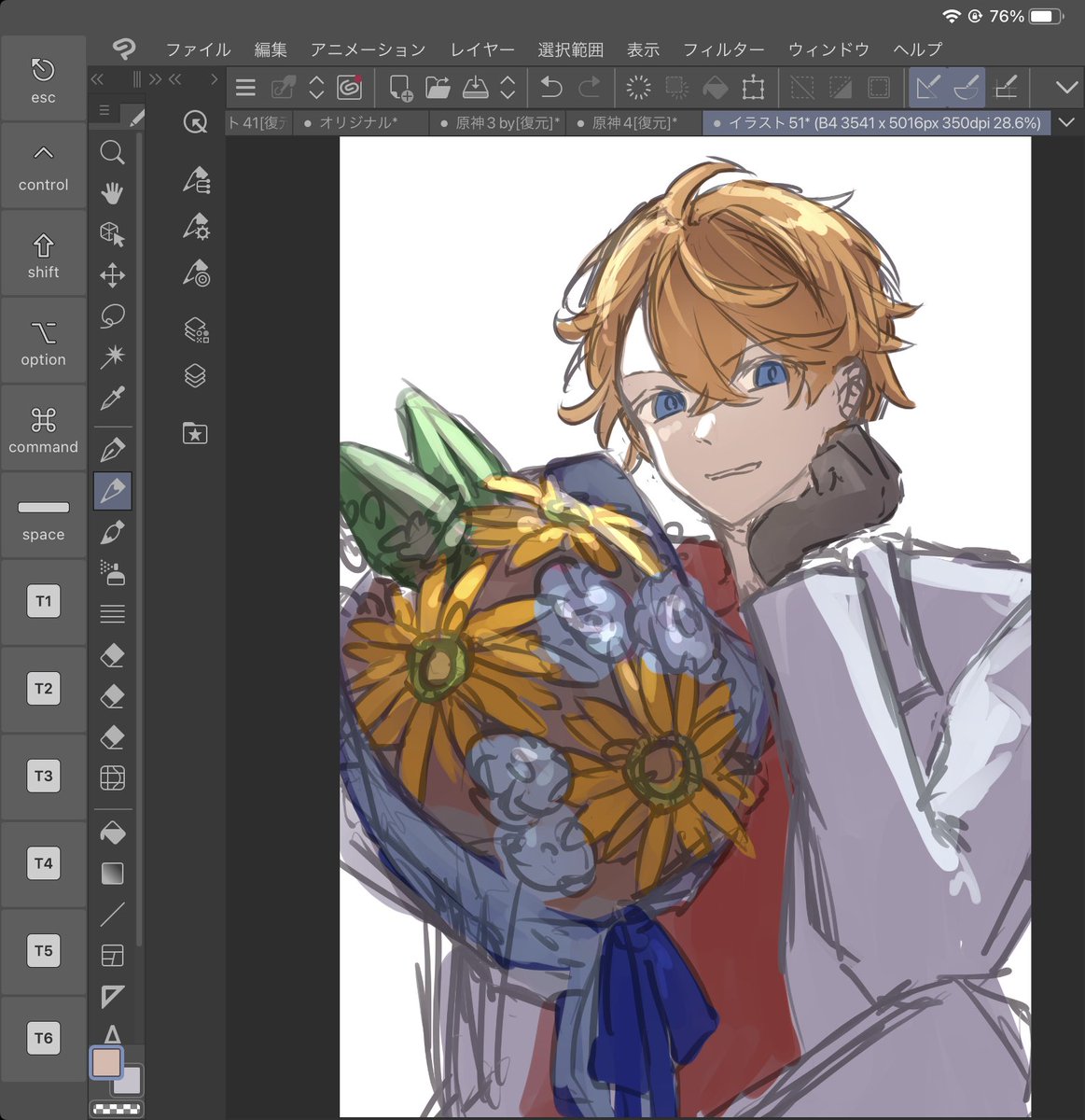Expand palette dock with single right arrow
This screenshot has width=1085, height=1120.
[x=214, y=79]
